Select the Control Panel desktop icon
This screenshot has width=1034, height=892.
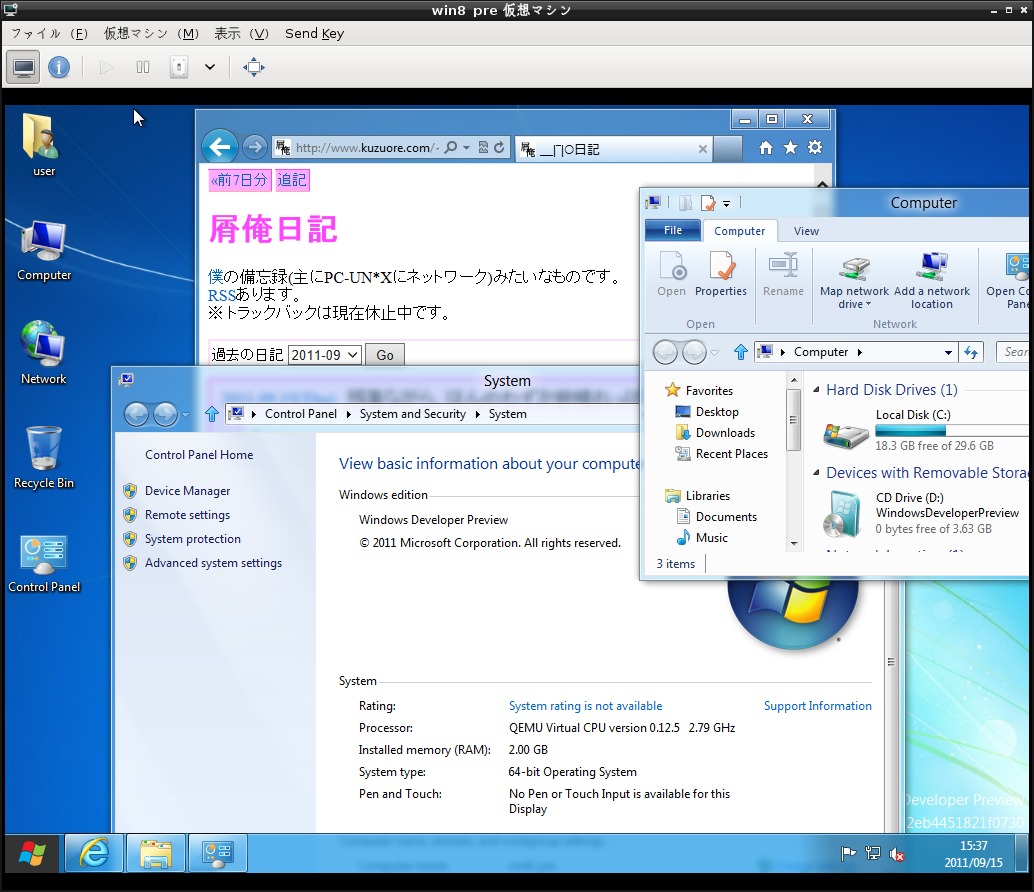44,564
